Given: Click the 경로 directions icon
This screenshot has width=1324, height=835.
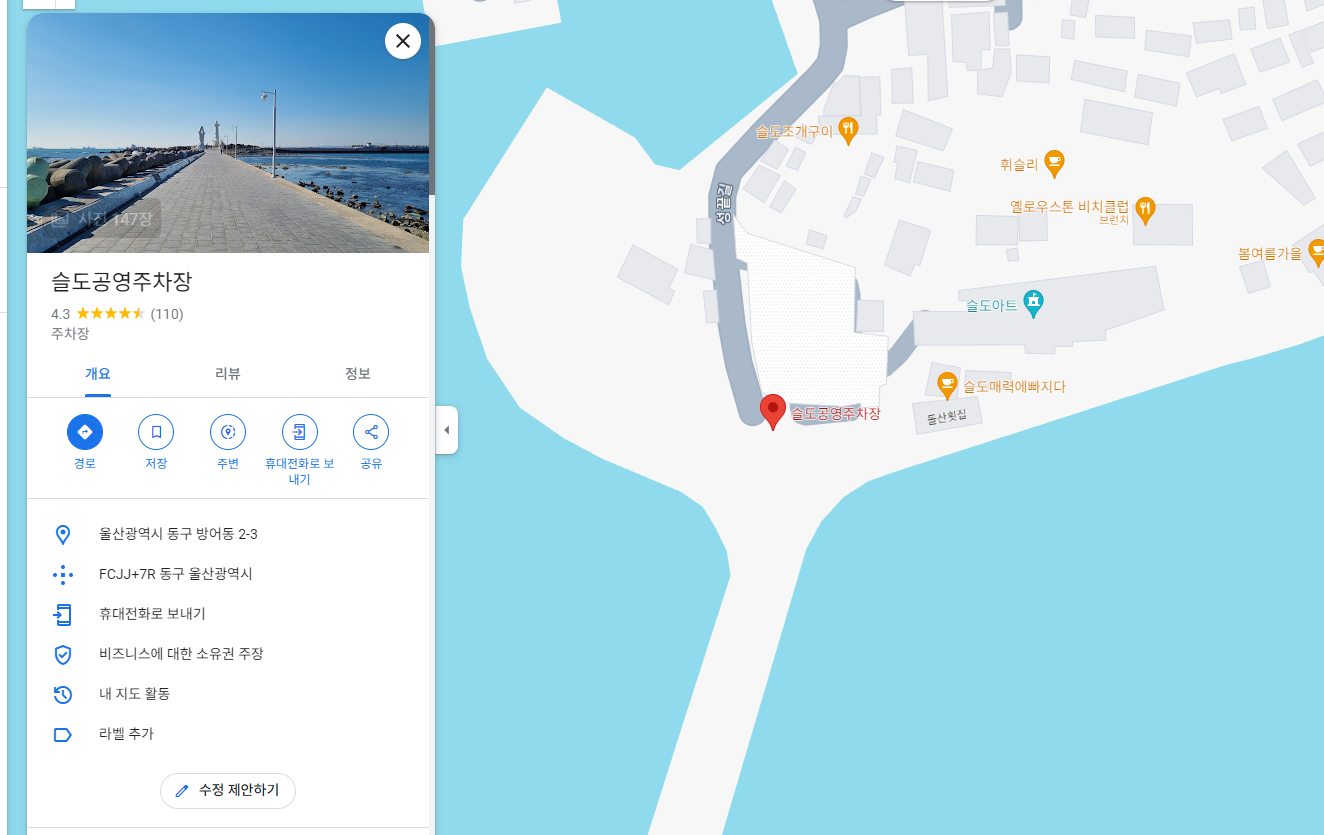Looking at the screenshot, I should [x=85, y=432].
